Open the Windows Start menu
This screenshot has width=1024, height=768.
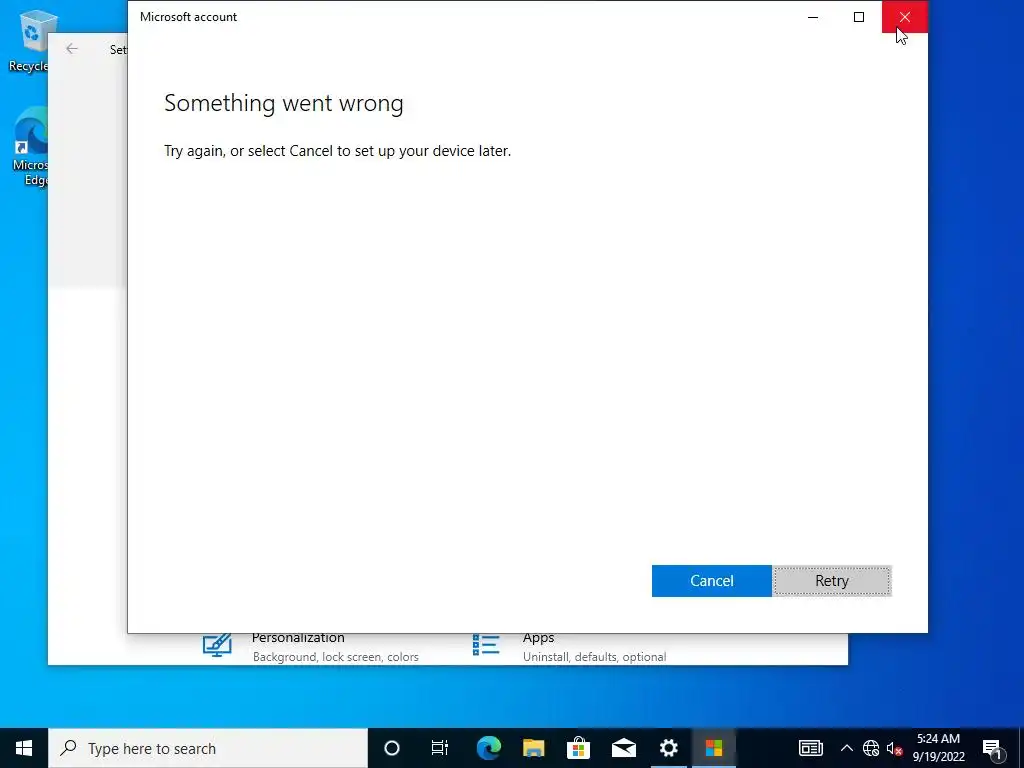(24, 748)
